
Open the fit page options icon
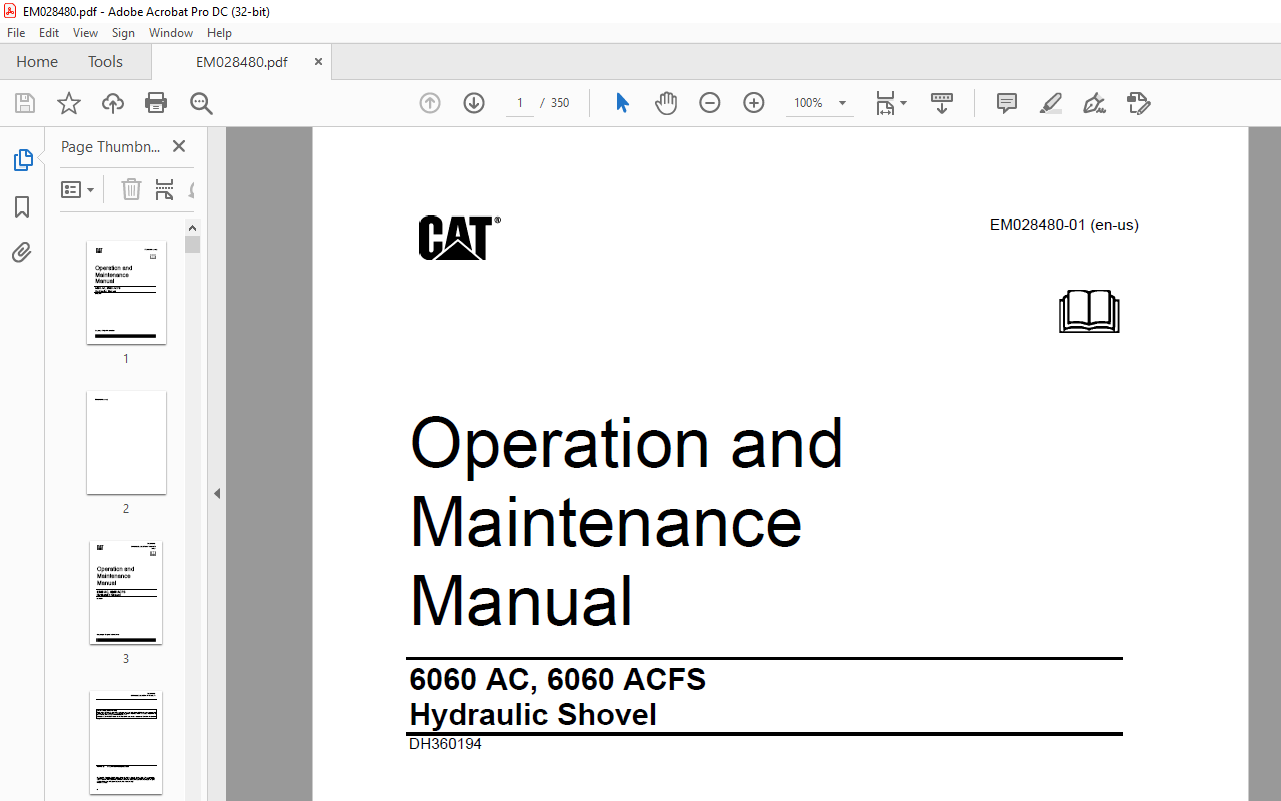tap(890, 103)
